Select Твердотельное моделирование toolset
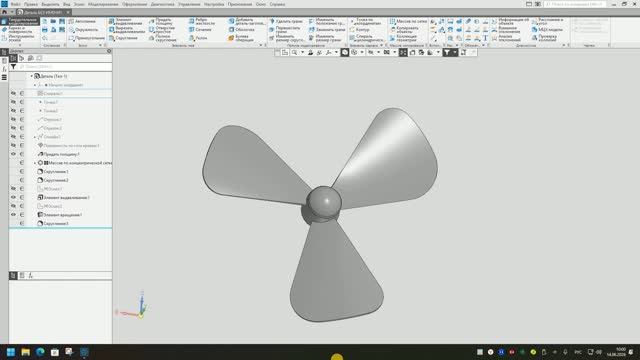The width and height of the screenshot is (640, 360). click(20, 21)
